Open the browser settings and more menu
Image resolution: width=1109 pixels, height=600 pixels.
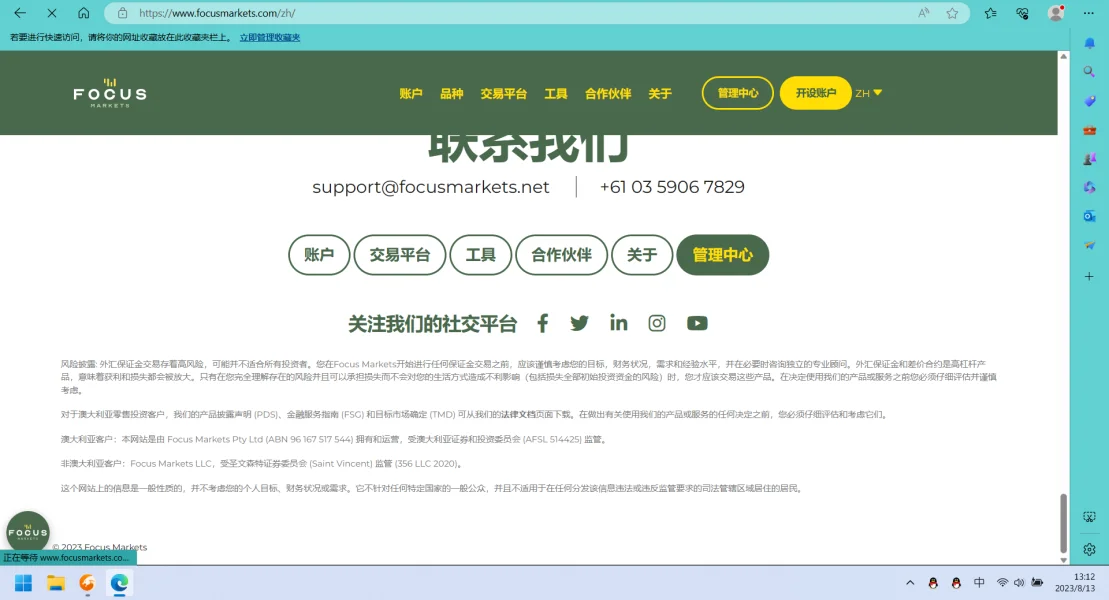point(1088,13)
